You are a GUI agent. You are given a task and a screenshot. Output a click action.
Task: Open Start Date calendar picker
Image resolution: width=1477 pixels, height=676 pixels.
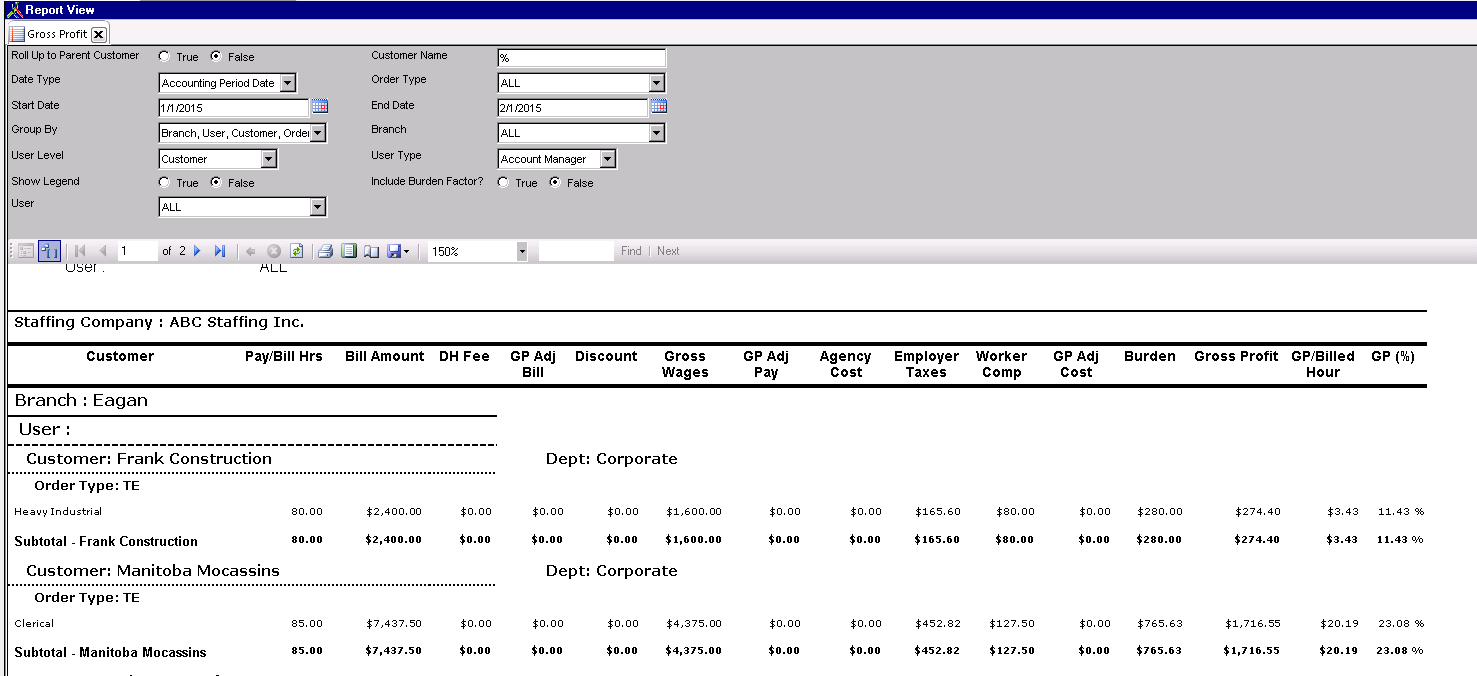click(x=320, y=106)
